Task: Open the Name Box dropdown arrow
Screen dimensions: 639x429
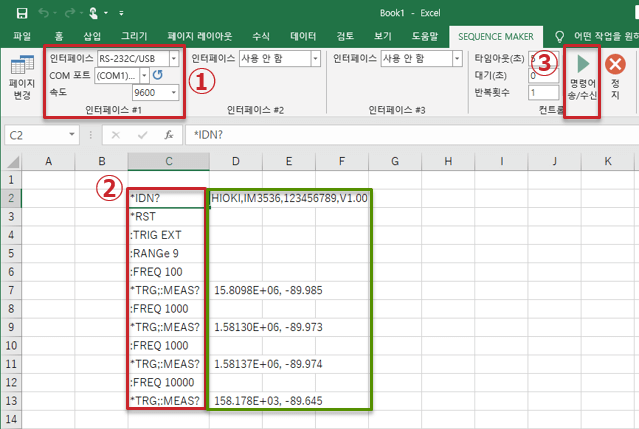Action: (x=72, y=134)
